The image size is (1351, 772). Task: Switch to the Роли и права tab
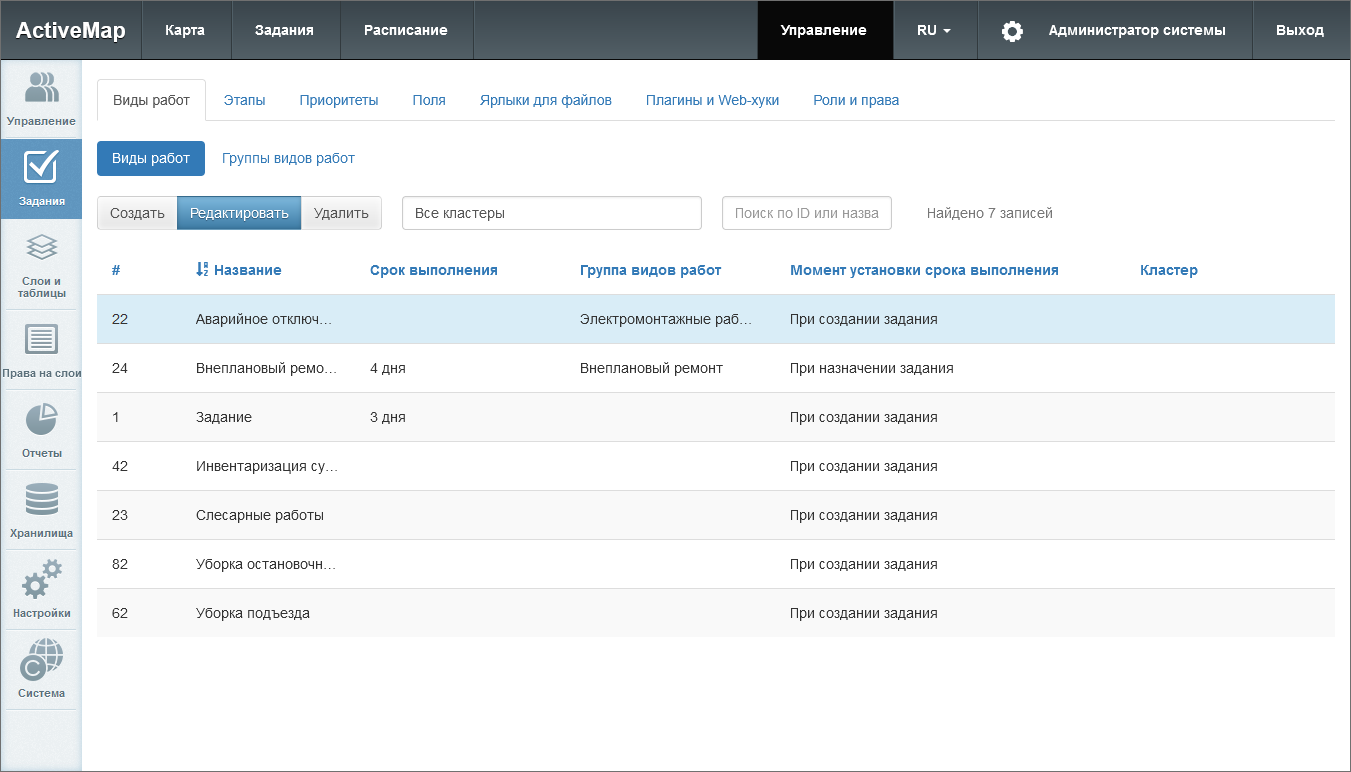click(855, 100)
